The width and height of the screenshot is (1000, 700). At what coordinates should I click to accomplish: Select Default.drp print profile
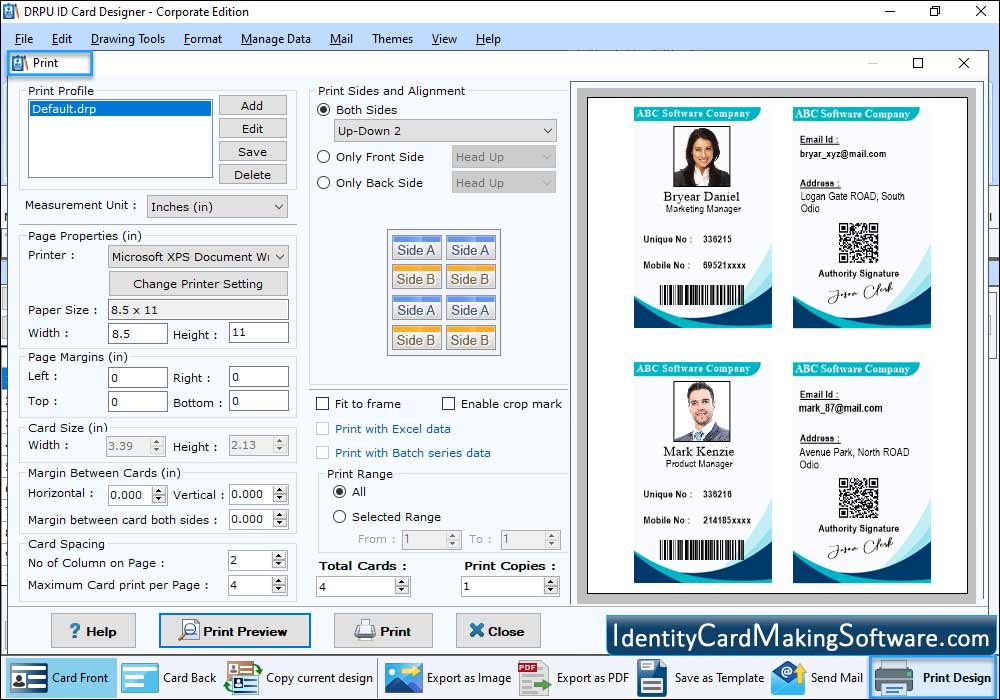pyautogui.click(x=120, y=109)
